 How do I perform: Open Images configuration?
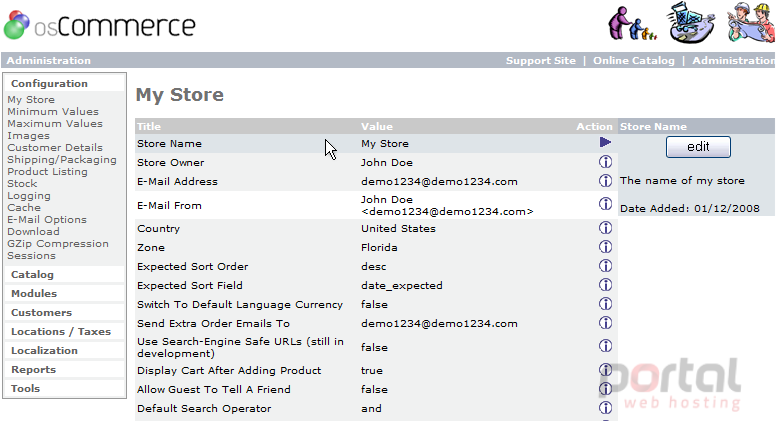(x=28, y=136)
